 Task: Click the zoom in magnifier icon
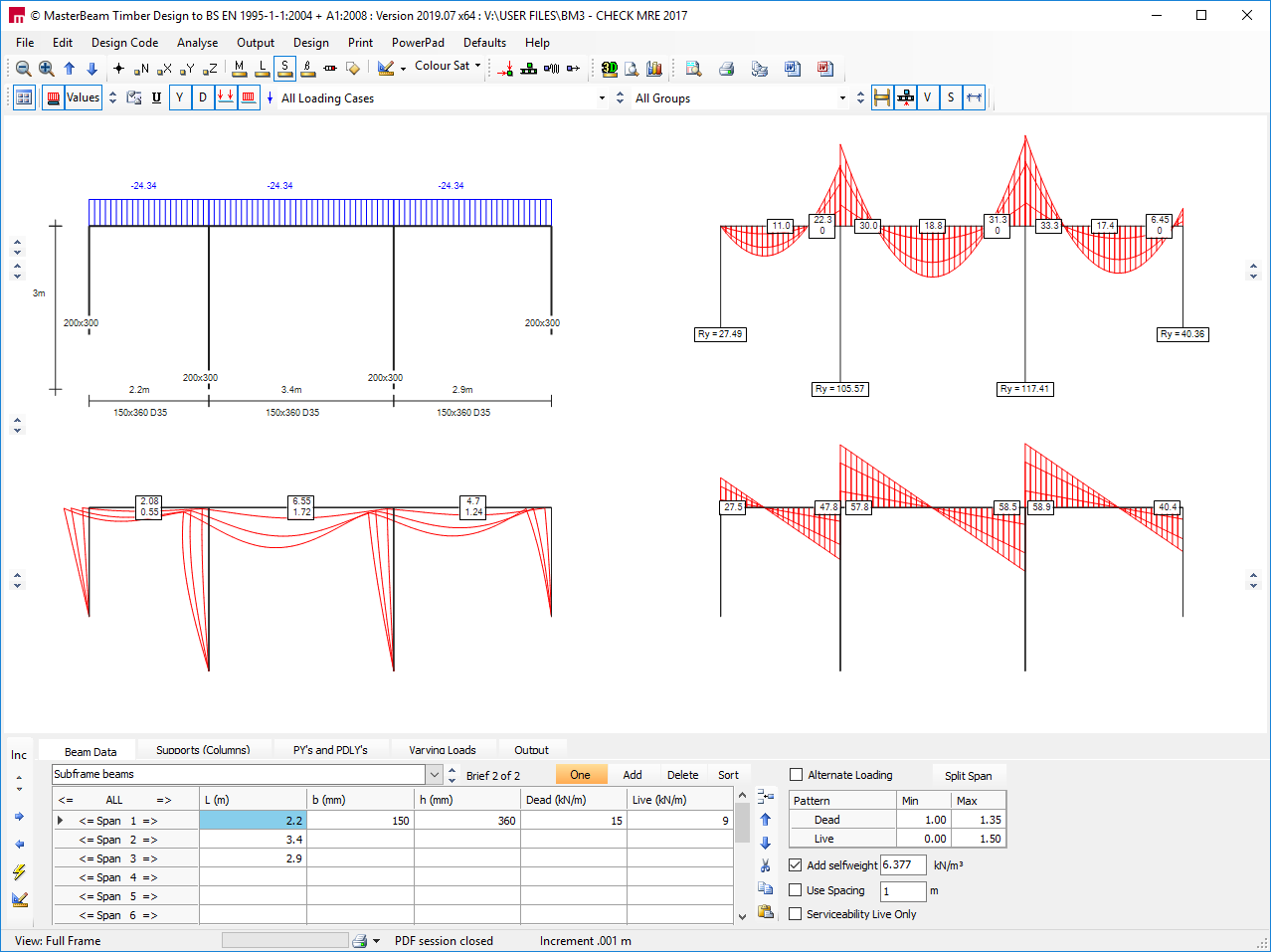[46, 69]
